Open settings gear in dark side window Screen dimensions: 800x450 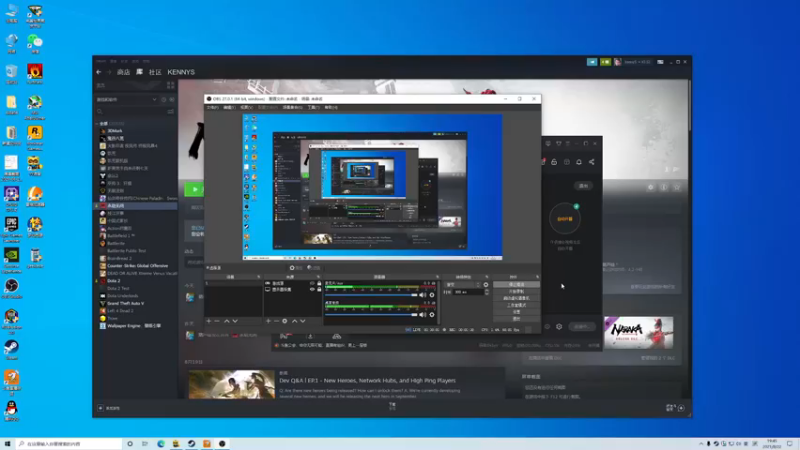click(559, 327)
